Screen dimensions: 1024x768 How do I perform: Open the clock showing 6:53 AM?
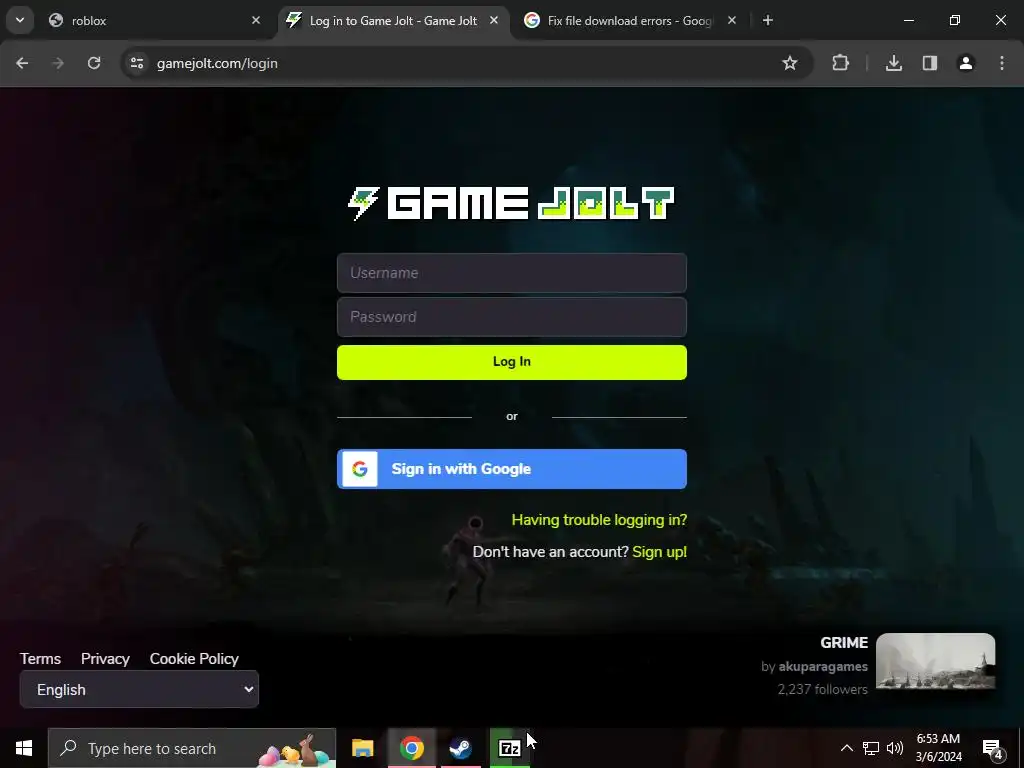pyautogui.click(x=938, y=748)
